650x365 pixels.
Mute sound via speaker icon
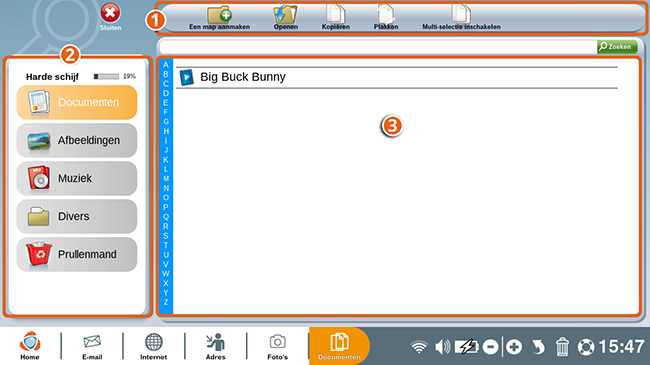442,347
